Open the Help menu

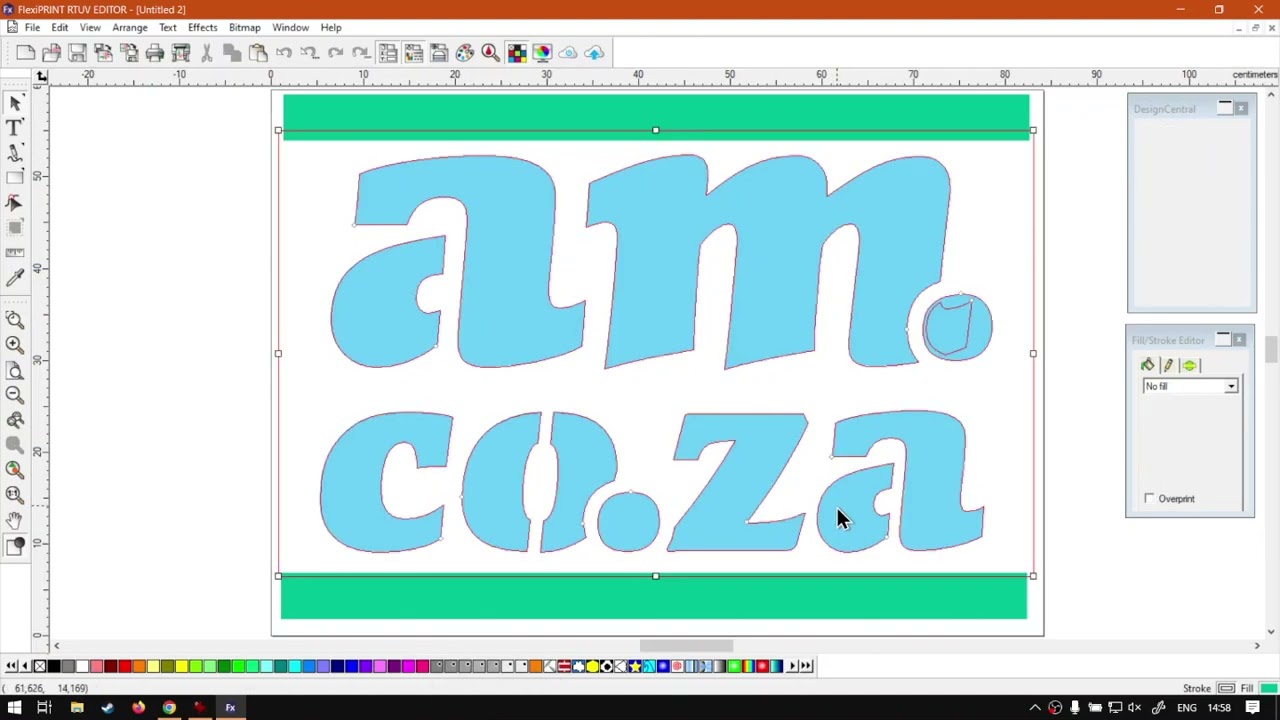click(331, 27)
